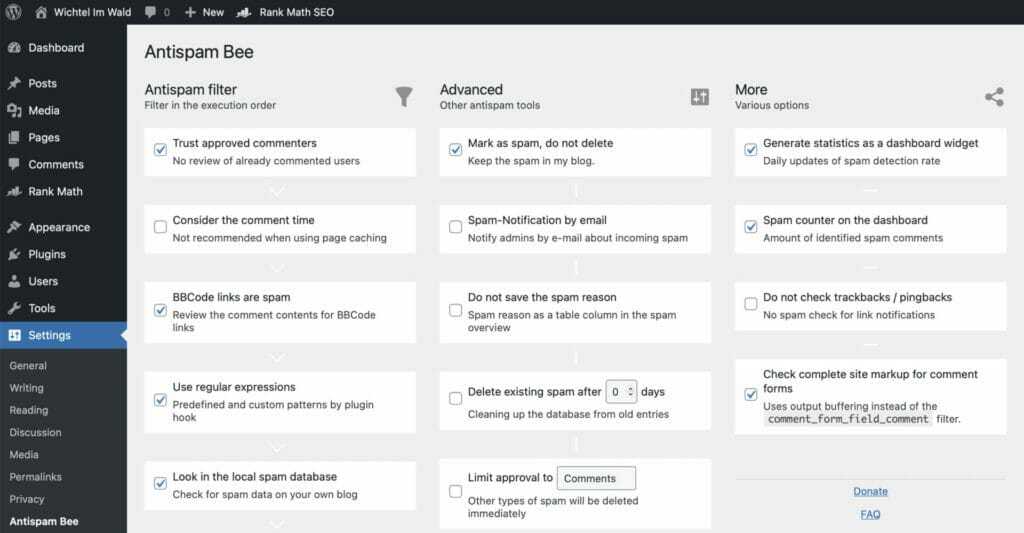This screenshot has height=533, width=1024.
Task: Click the Donate link
Action: pyautogui.click(x=870, y=491)
